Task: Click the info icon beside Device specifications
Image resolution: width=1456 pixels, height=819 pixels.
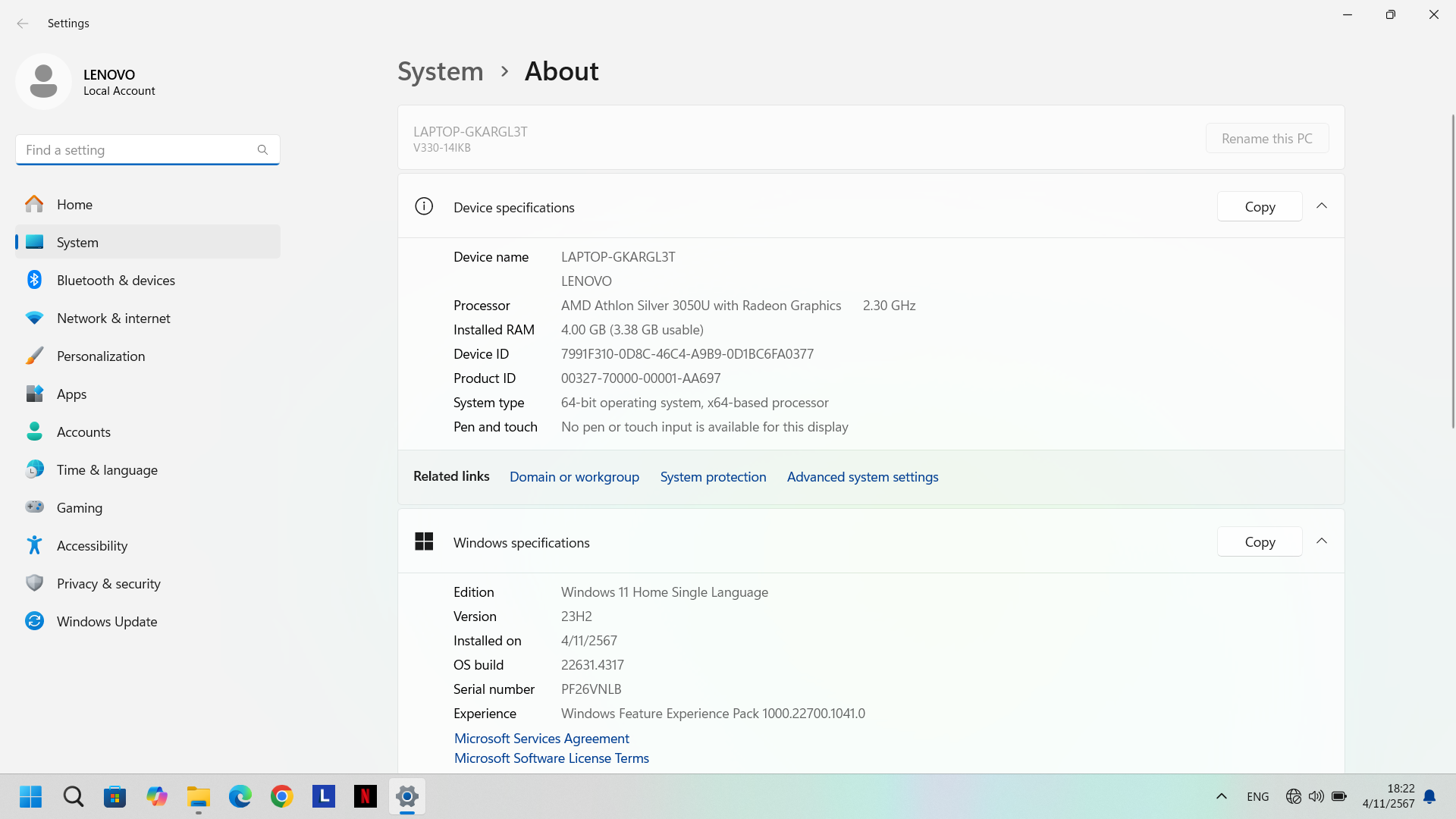Action: click(424, 206)
